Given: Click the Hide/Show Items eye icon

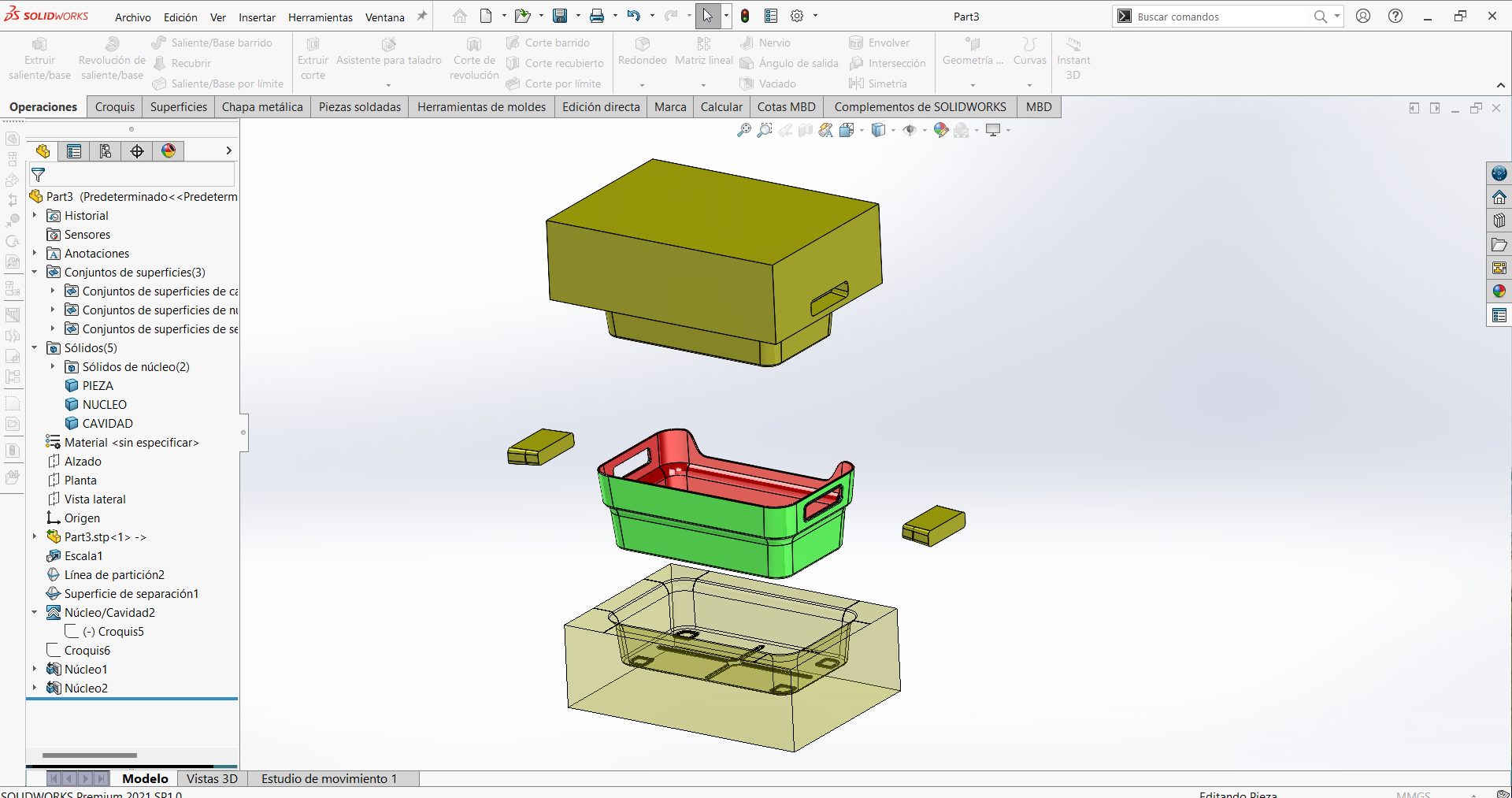Looking at the screenshot, I should [x=910, y=130].
